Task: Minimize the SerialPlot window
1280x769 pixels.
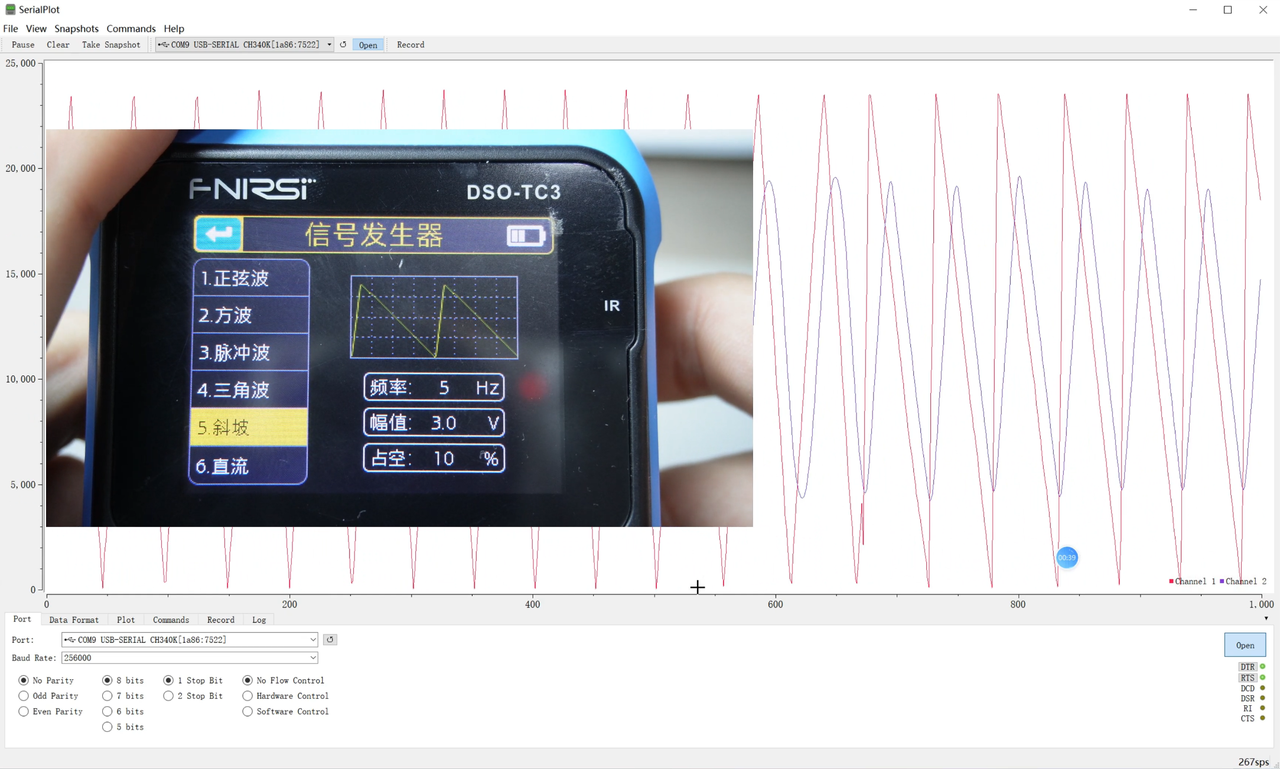Action: click(1193, 10)
